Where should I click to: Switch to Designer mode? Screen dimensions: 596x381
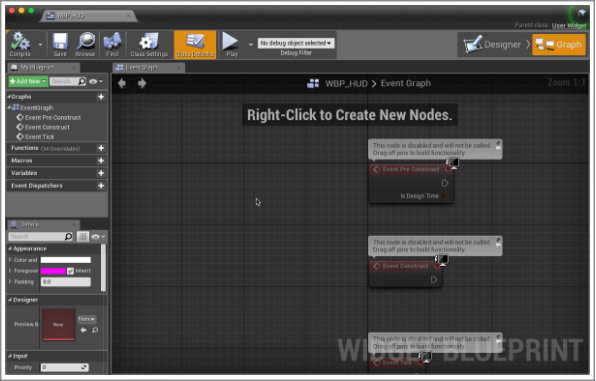click(x=493, y=44)
